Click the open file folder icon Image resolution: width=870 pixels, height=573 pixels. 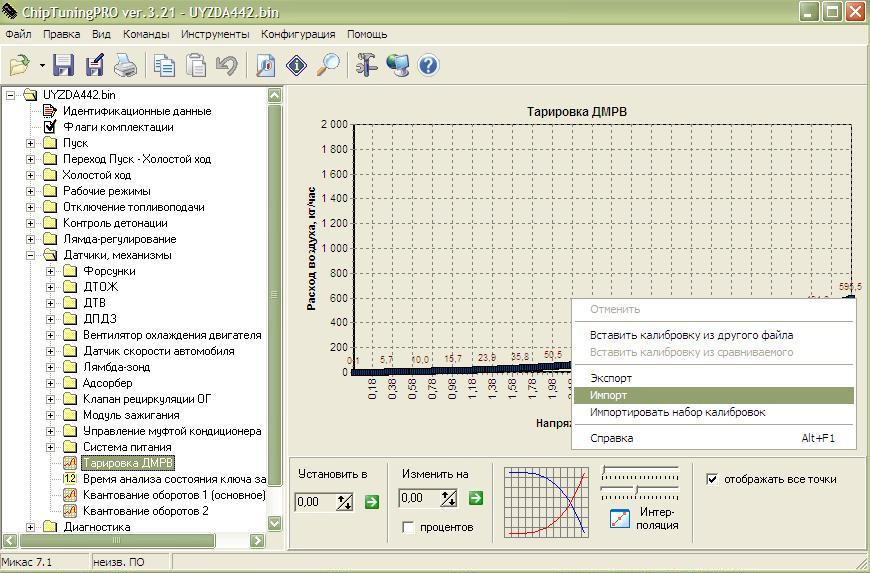(18, 66)
